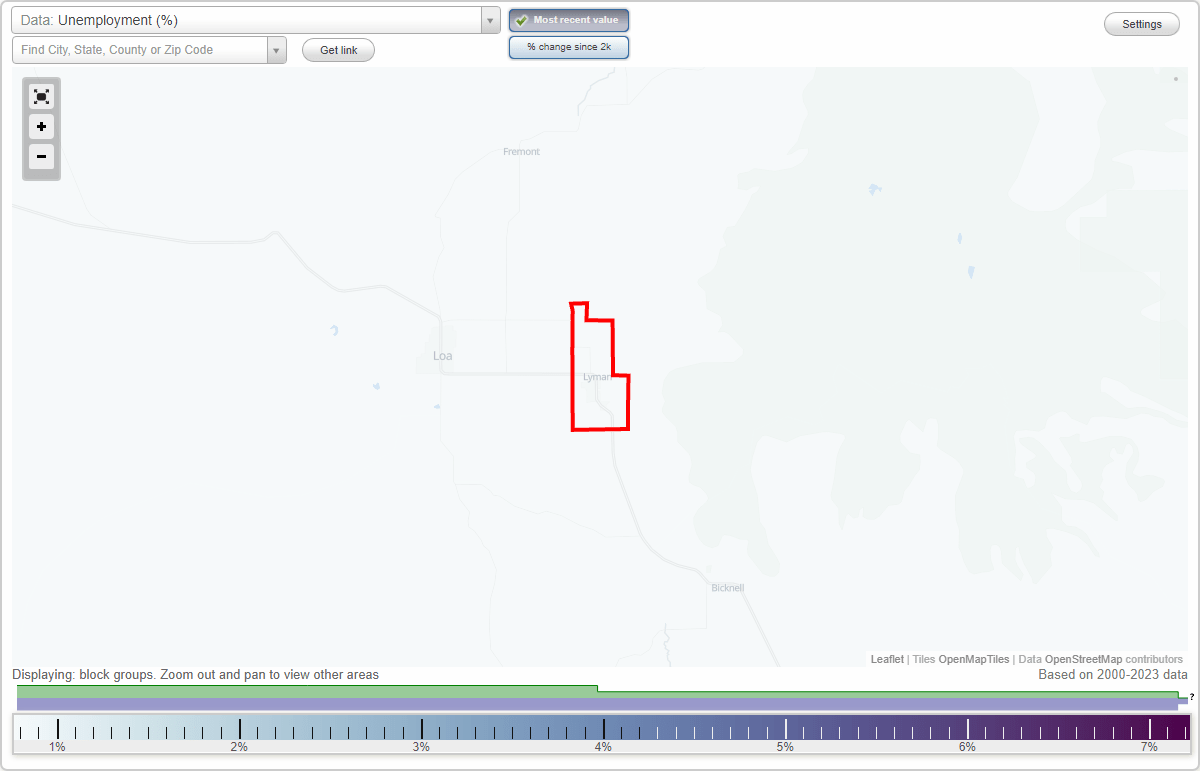Open the location search dropdown arrow
Image resolution: width=1200 pixels, height=771 pixels.
pos(277,49)
